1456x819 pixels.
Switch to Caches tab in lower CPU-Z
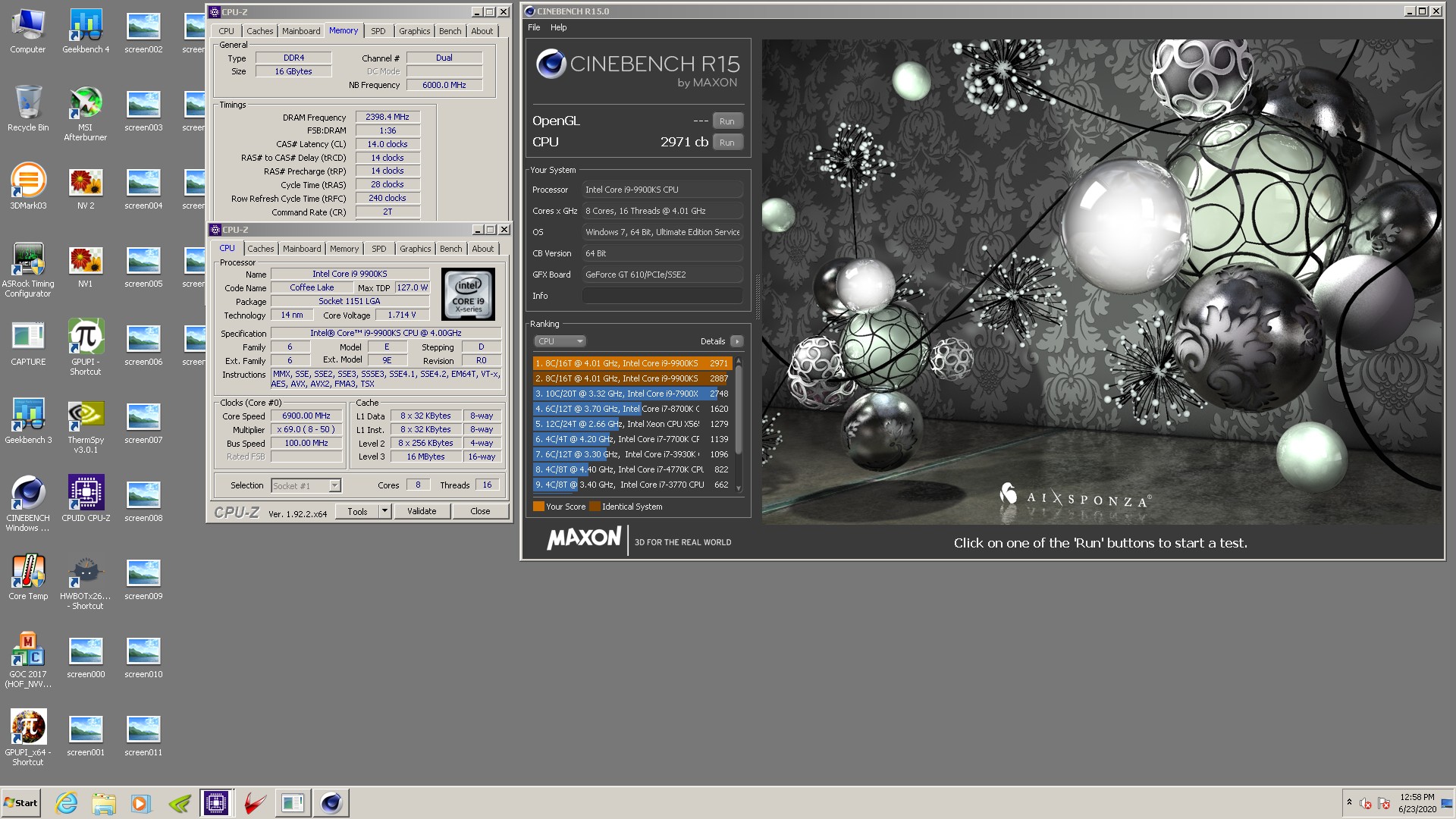click(261, 249)
